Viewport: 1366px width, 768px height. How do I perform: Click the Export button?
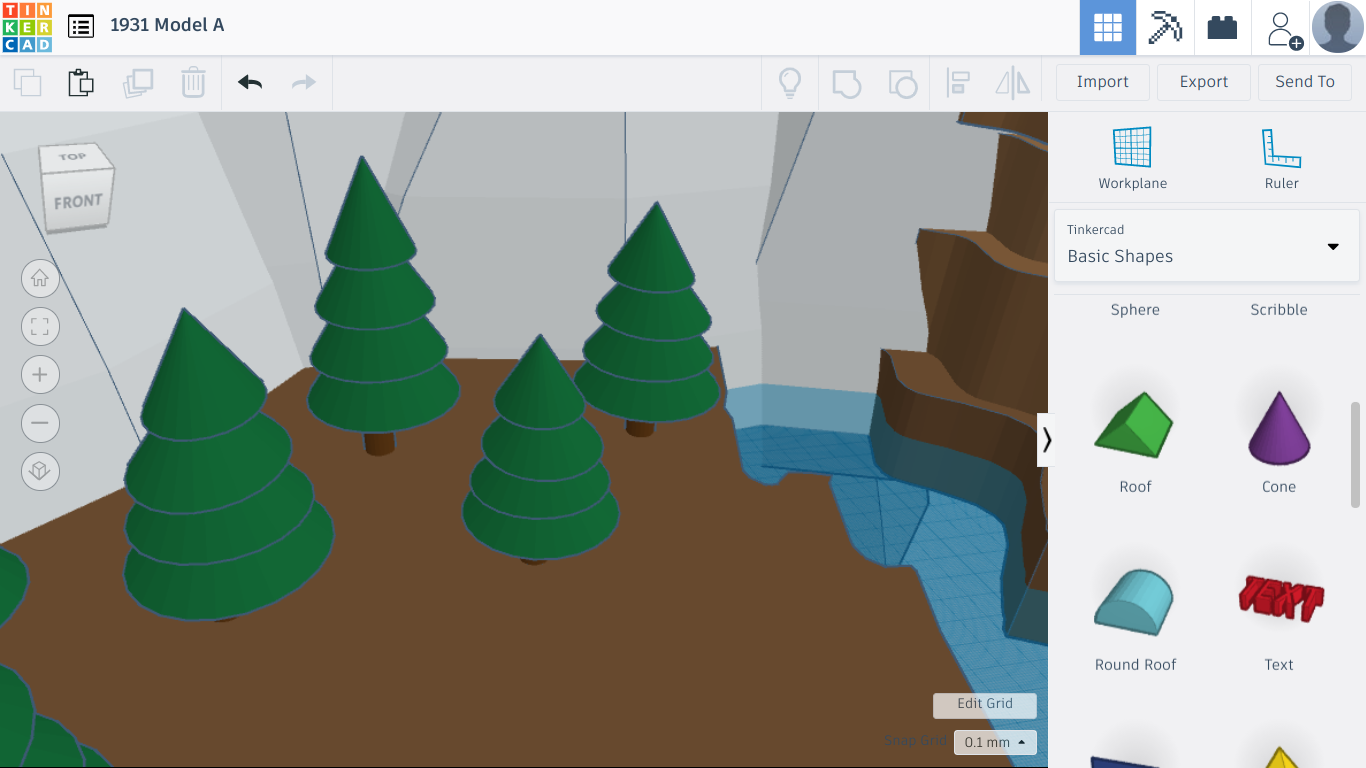[1204, 82]
